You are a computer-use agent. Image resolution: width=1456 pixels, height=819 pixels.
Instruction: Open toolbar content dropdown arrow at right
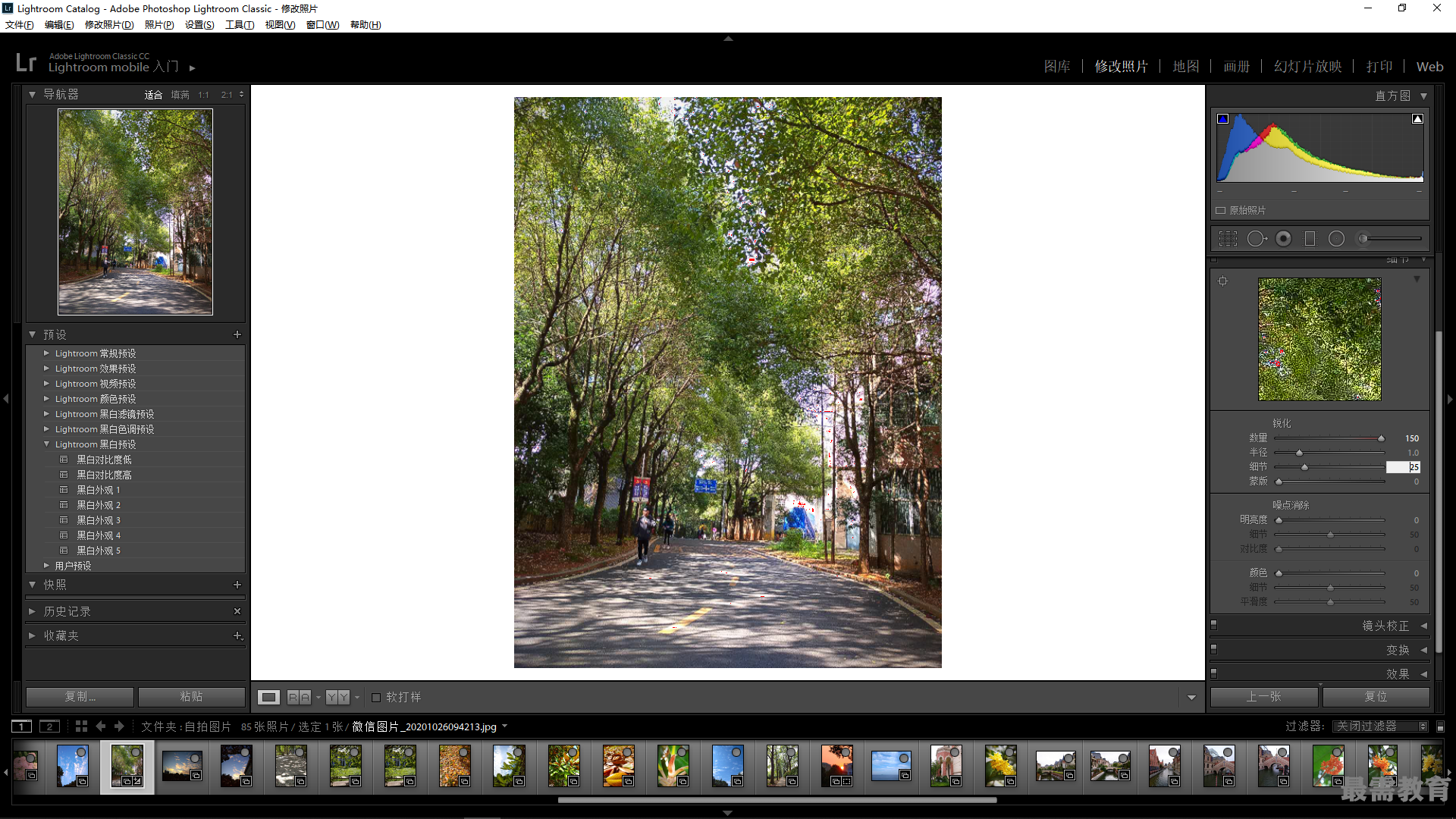[1191, 698]
